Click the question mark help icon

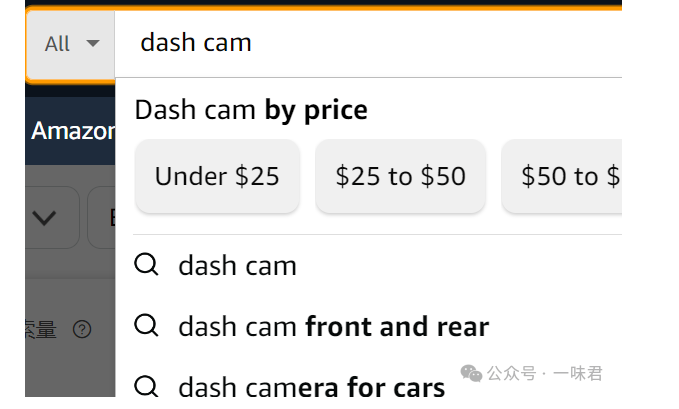[82, 329]
